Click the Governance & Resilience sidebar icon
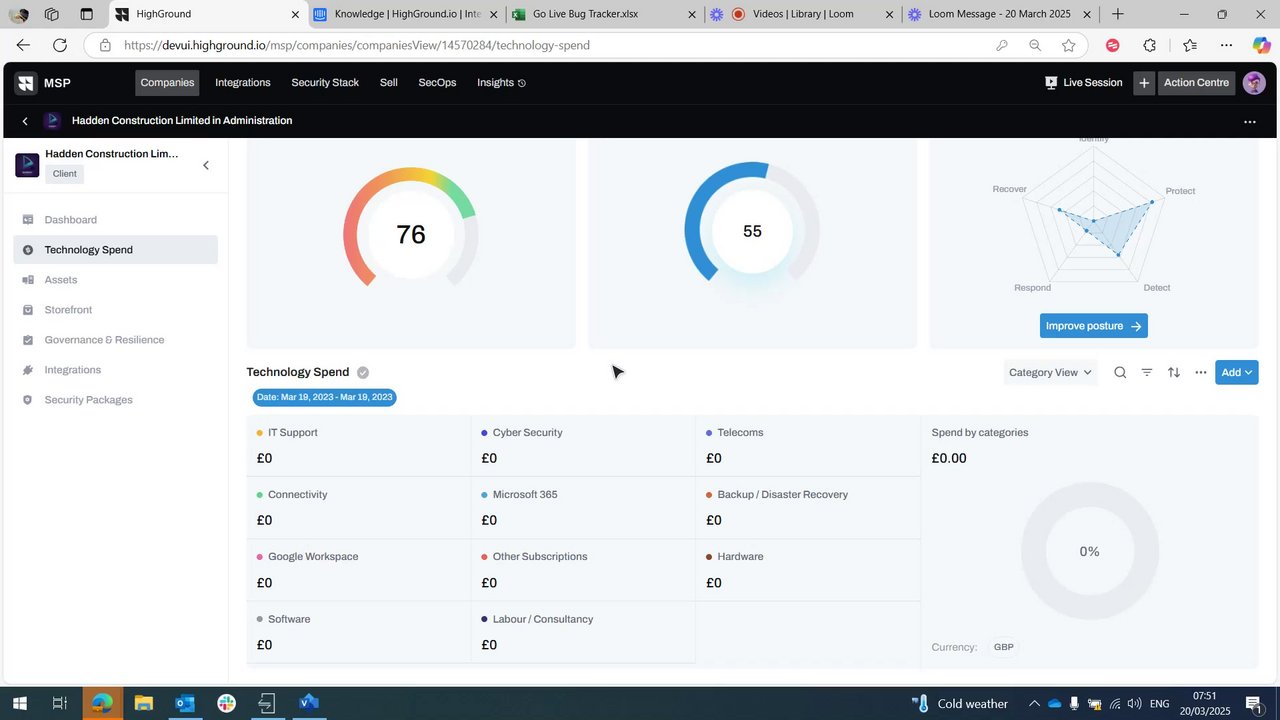Image resolution: width=1280 pixels, height=720 pixels. [28, 340]
